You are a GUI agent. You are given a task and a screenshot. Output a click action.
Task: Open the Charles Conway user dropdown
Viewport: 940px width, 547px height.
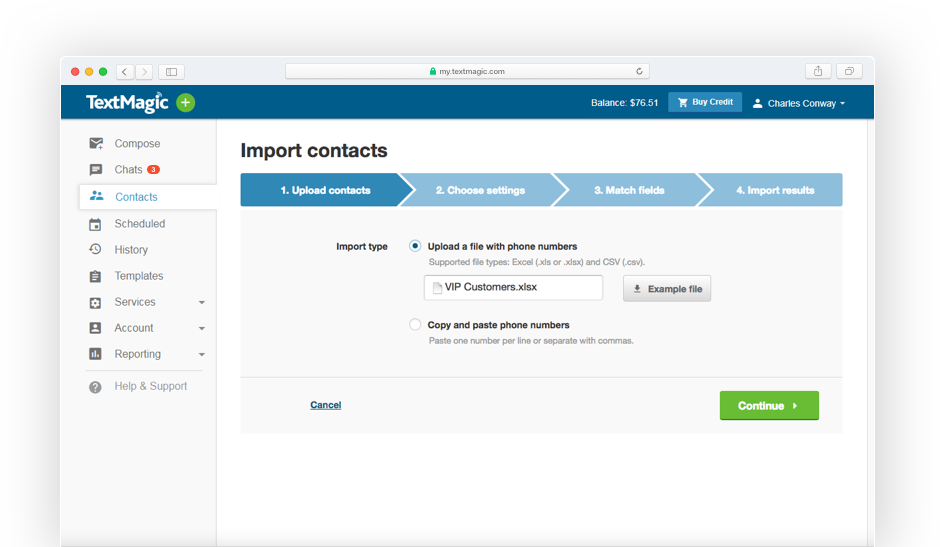pos(799,103)
